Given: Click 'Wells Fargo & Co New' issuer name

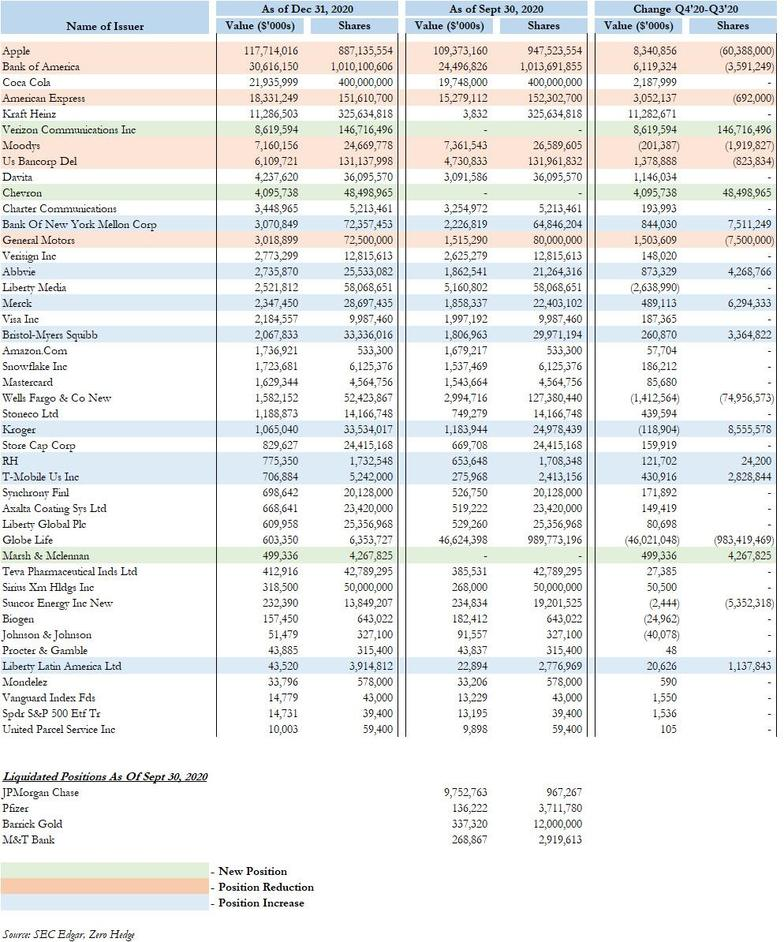Looking at the screenshot, I should 56,398.
